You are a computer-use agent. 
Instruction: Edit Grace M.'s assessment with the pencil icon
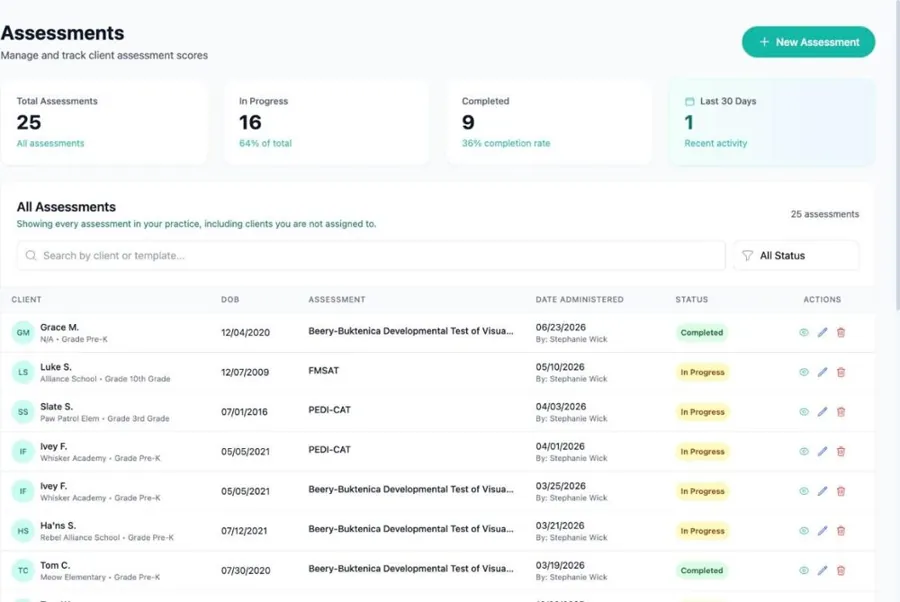823,332
